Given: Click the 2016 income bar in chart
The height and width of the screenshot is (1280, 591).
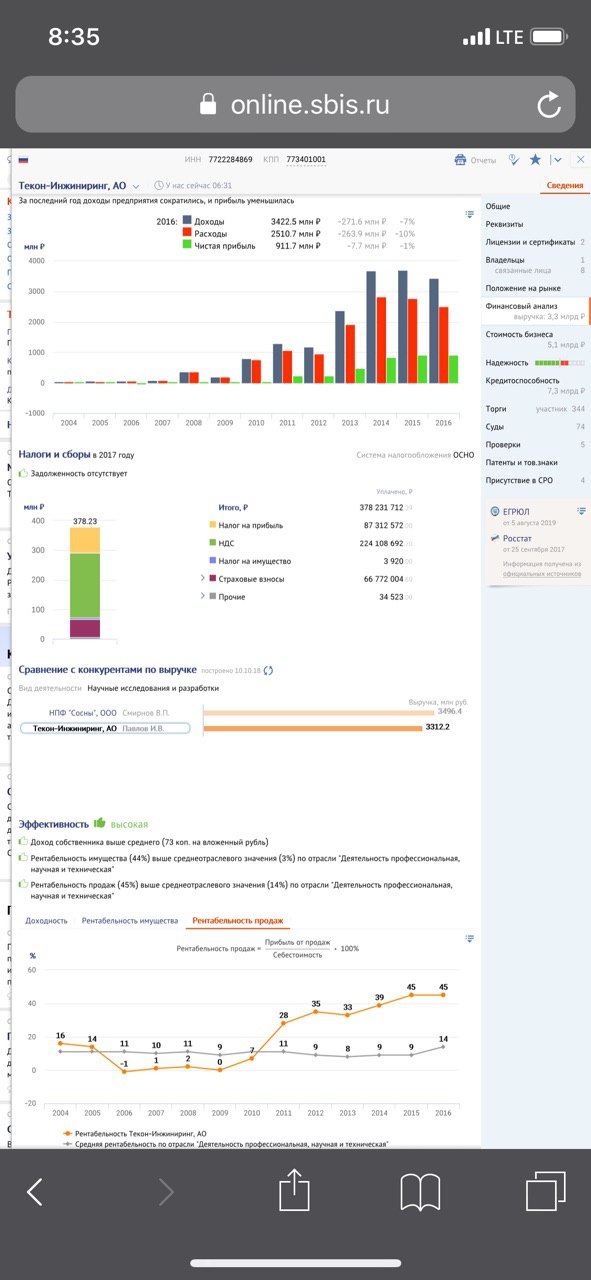Looking at the screenshot, I should tap(433, 331).
